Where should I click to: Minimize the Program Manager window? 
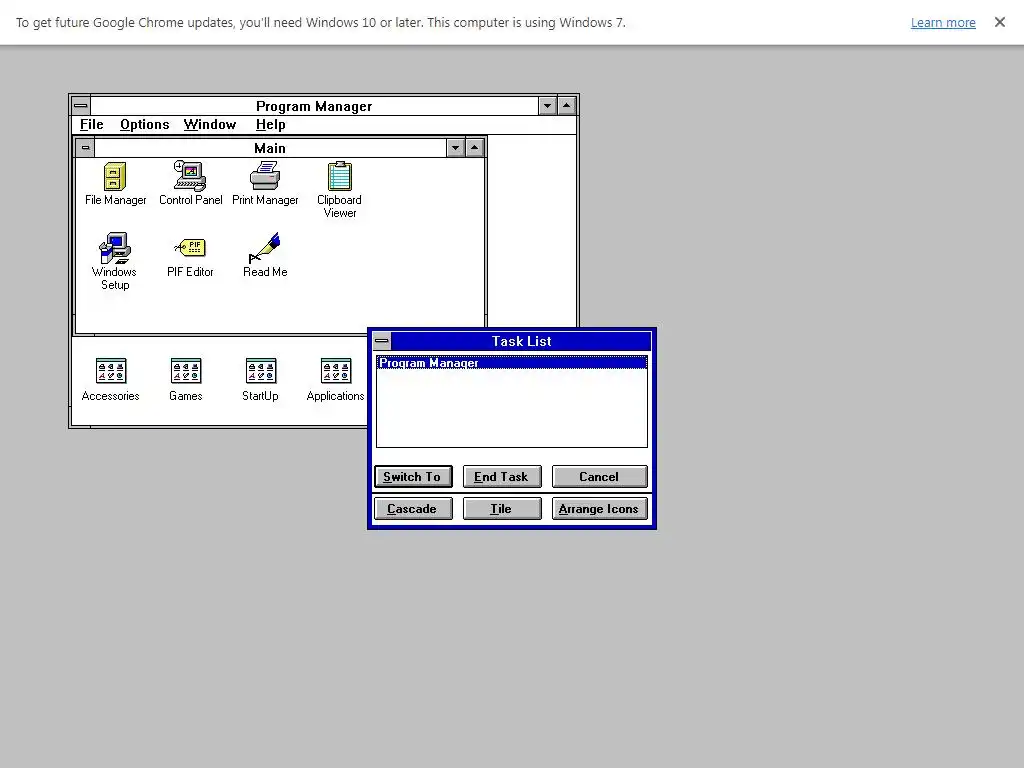pyautogui.click(x=547, y=106)
